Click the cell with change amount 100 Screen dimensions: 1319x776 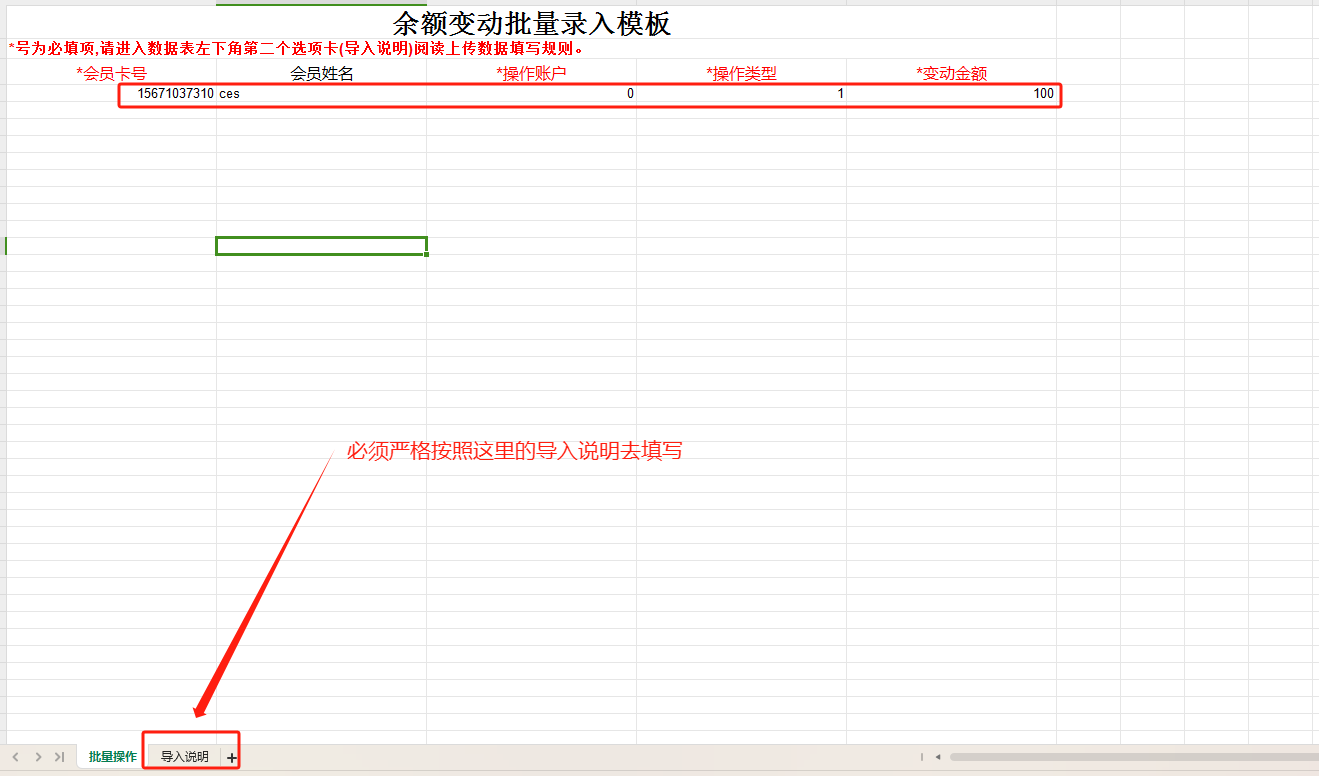point(950,94)
